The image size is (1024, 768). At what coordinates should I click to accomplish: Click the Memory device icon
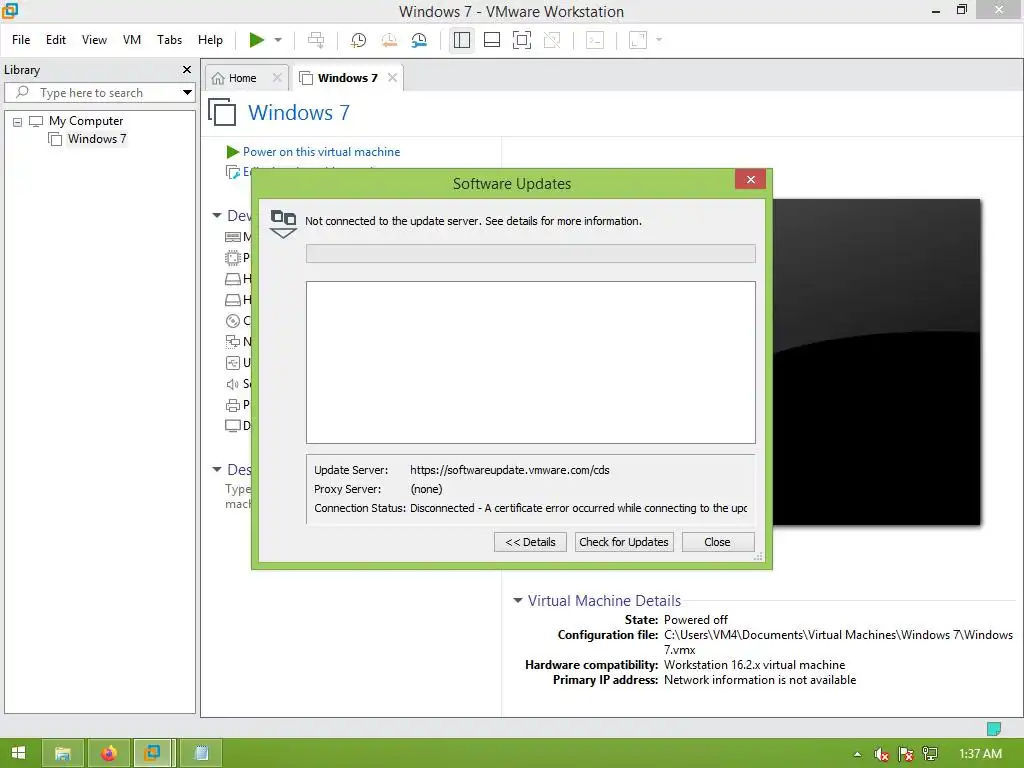[x=232, y=236]
